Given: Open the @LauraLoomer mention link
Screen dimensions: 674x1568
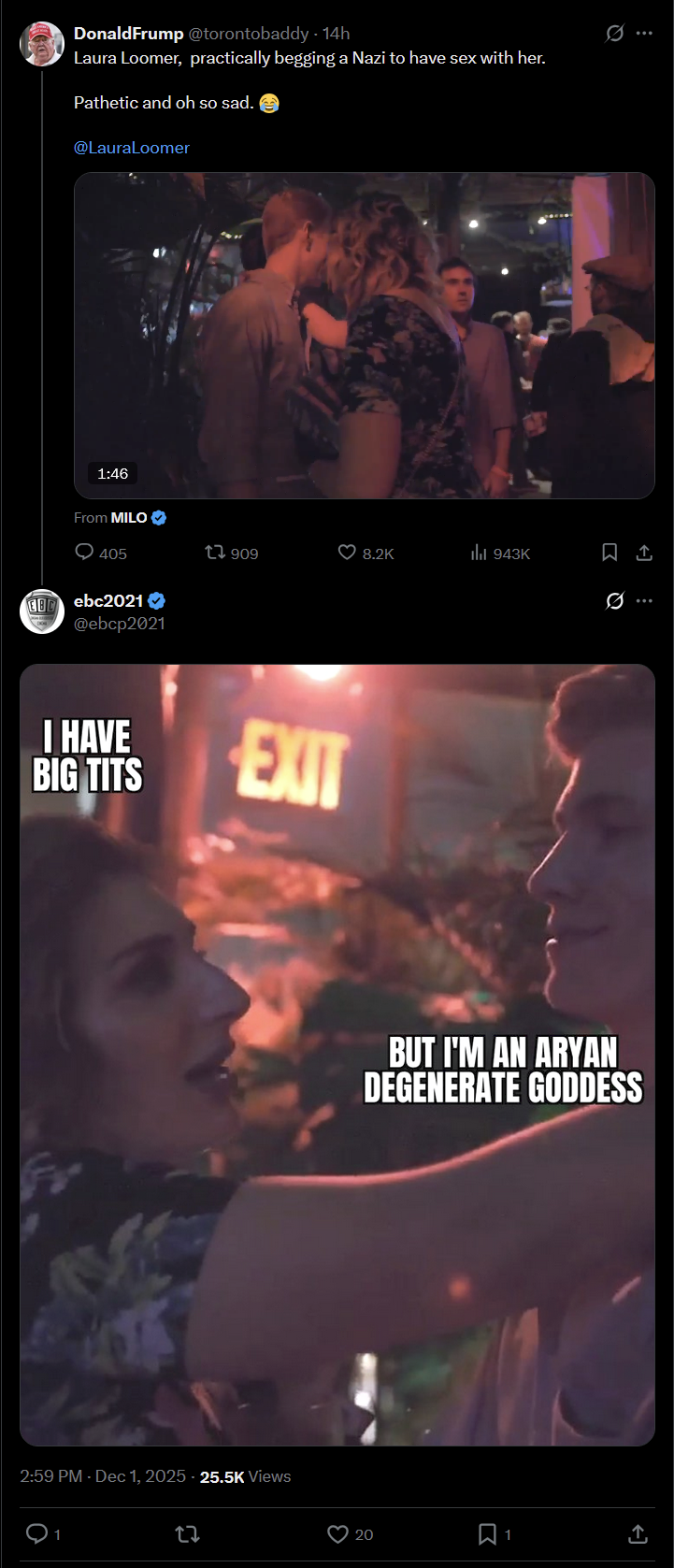Looking at the screenshot, I should coord(132,148).
